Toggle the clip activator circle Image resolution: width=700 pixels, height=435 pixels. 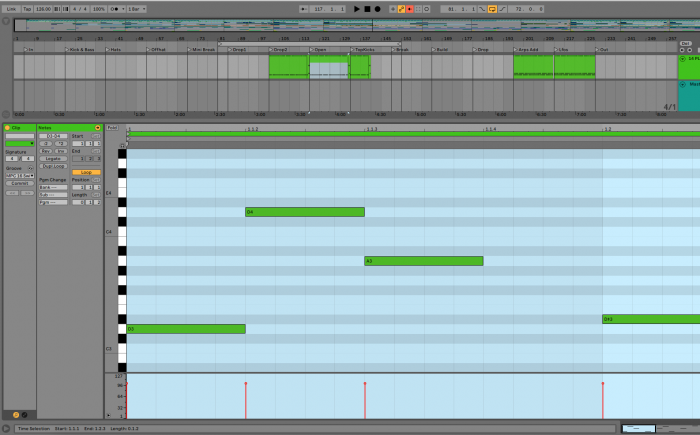click(x=7, y=128)
